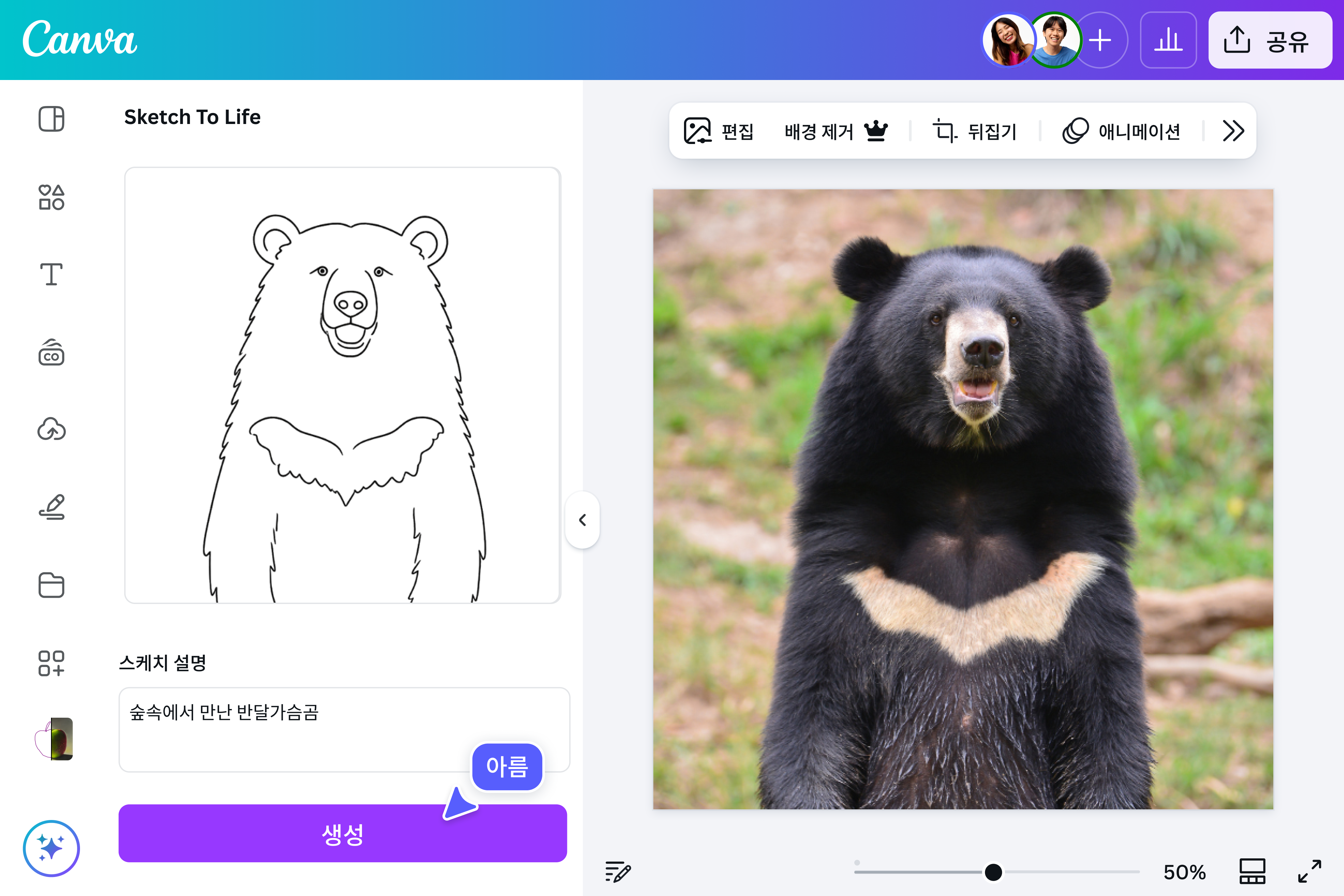Open the Projects folder icon
This screenshot has width=1344, height=896.
[x=51, y=585]
